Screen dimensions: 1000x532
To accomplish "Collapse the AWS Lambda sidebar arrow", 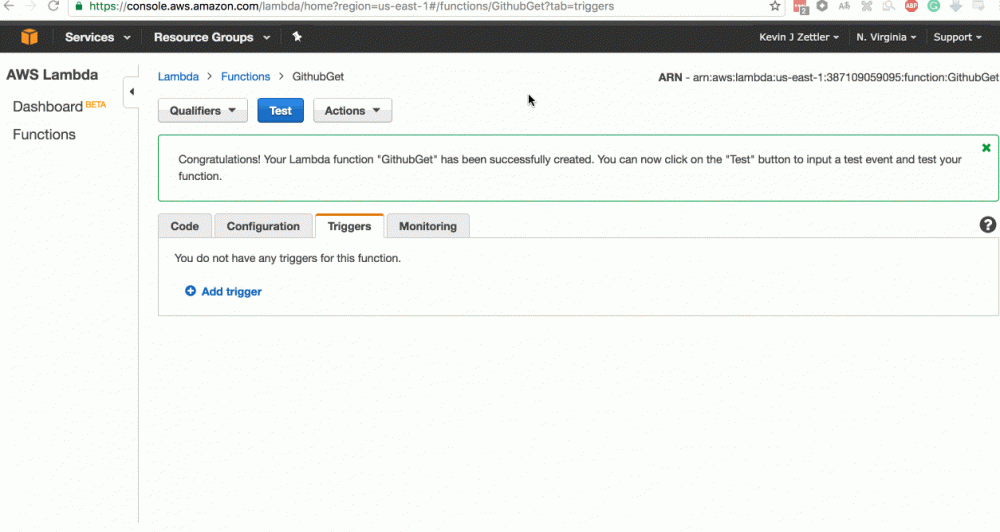I will [x=131, y=91].
